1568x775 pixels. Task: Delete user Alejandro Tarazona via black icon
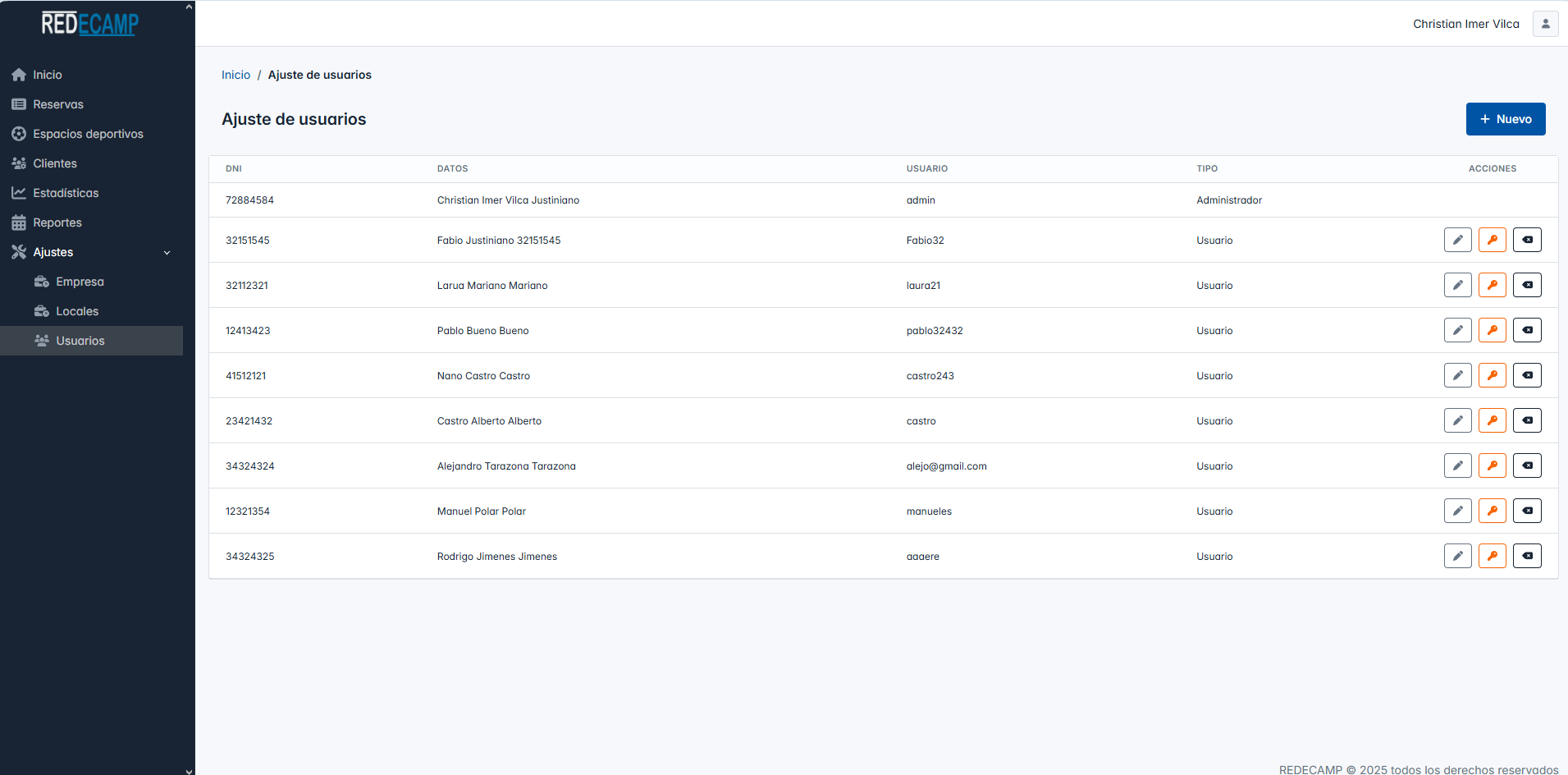click(1527, 465)
